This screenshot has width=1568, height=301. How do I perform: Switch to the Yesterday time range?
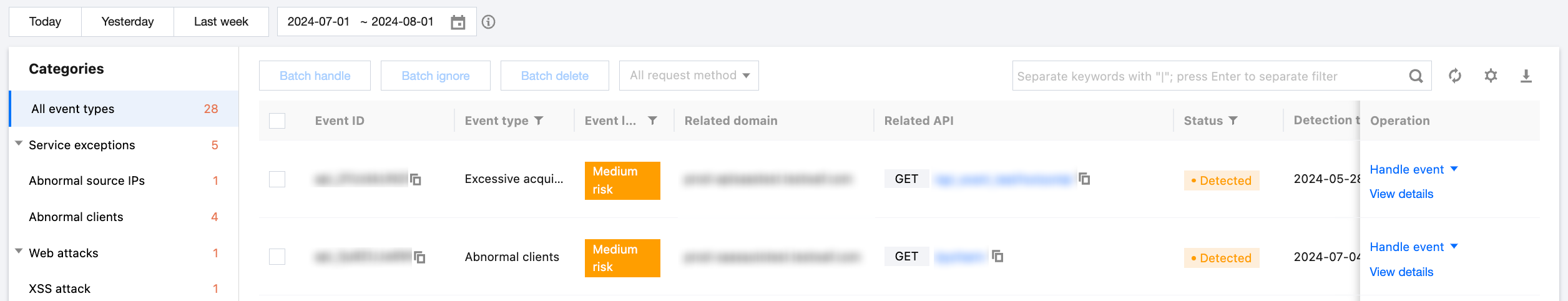pos(127,22)
